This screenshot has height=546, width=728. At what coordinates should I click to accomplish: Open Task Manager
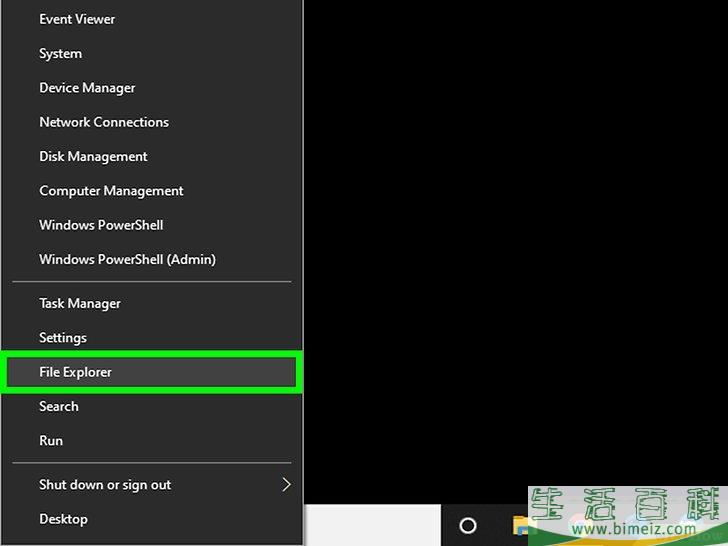tap(80, 304)
